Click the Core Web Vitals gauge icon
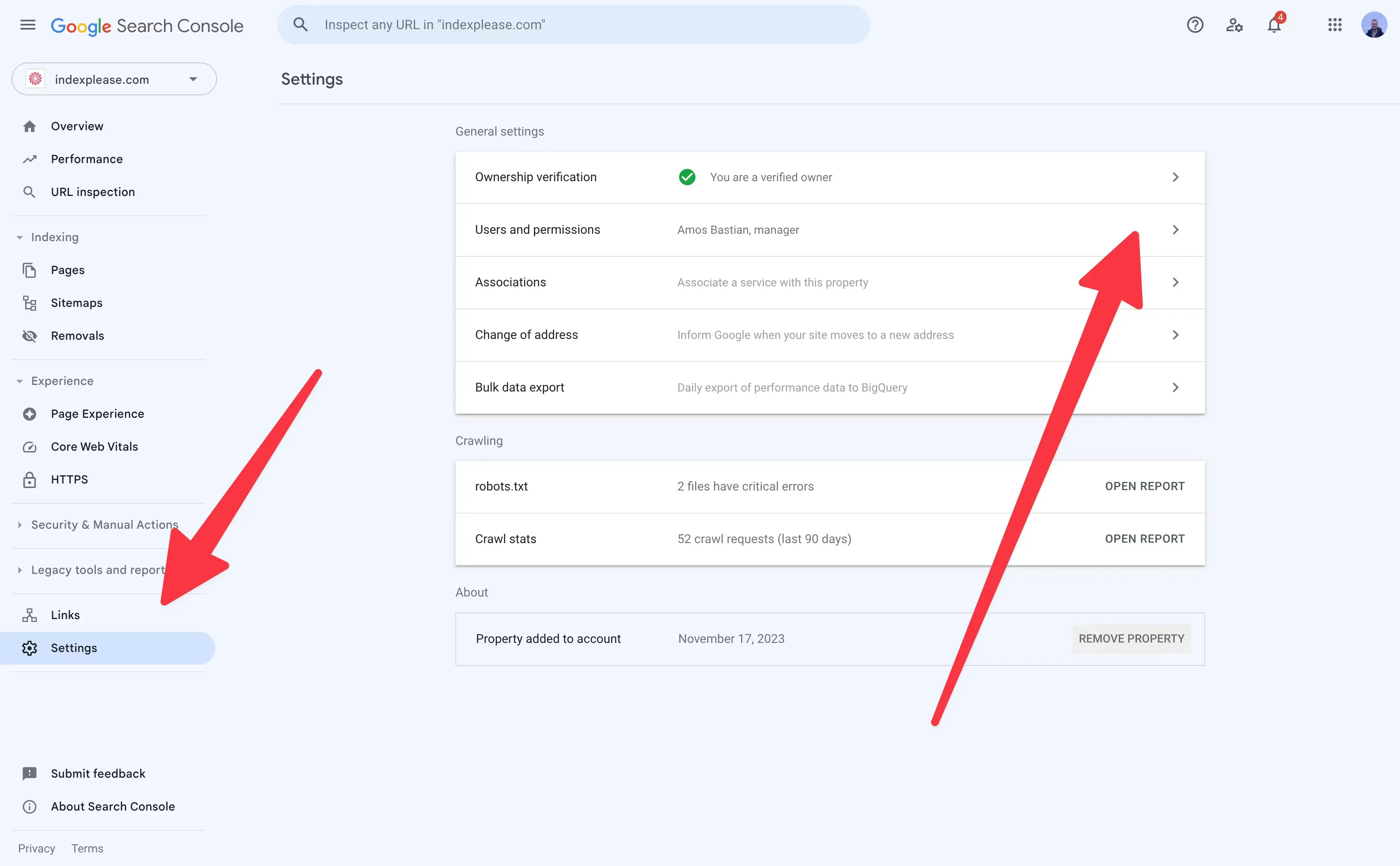This screenshot has width=1400, height=866. tap(29, 447)
